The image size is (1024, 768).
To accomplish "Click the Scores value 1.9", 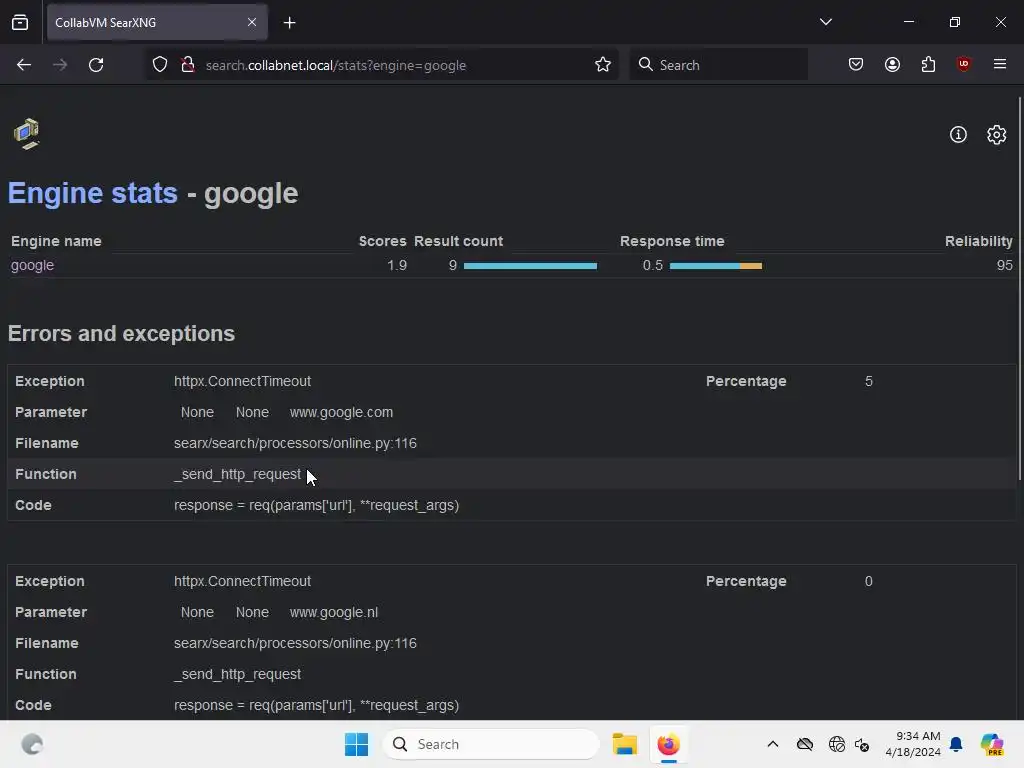I will coord(397,265).
